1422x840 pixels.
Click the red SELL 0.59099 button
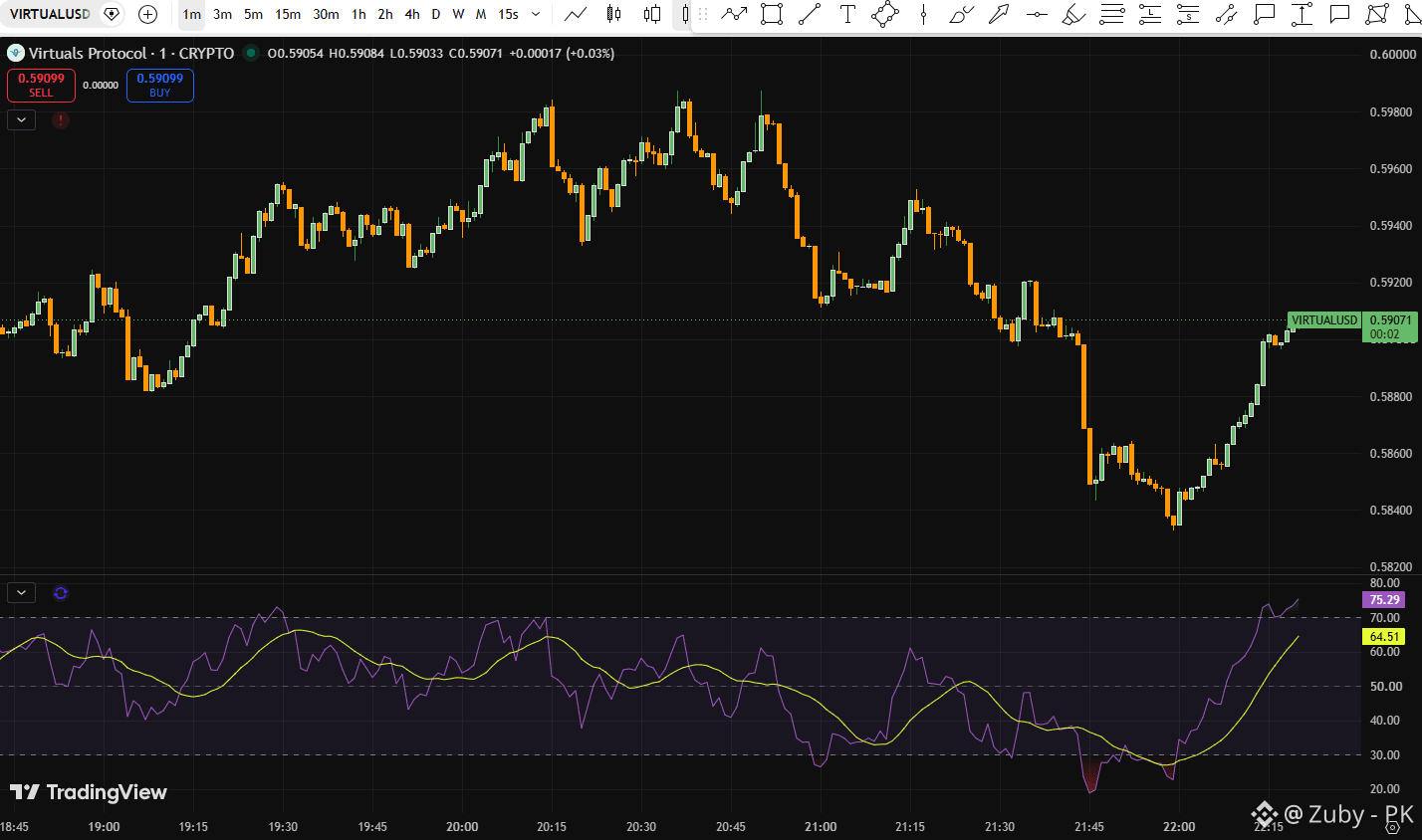point(41,86)
